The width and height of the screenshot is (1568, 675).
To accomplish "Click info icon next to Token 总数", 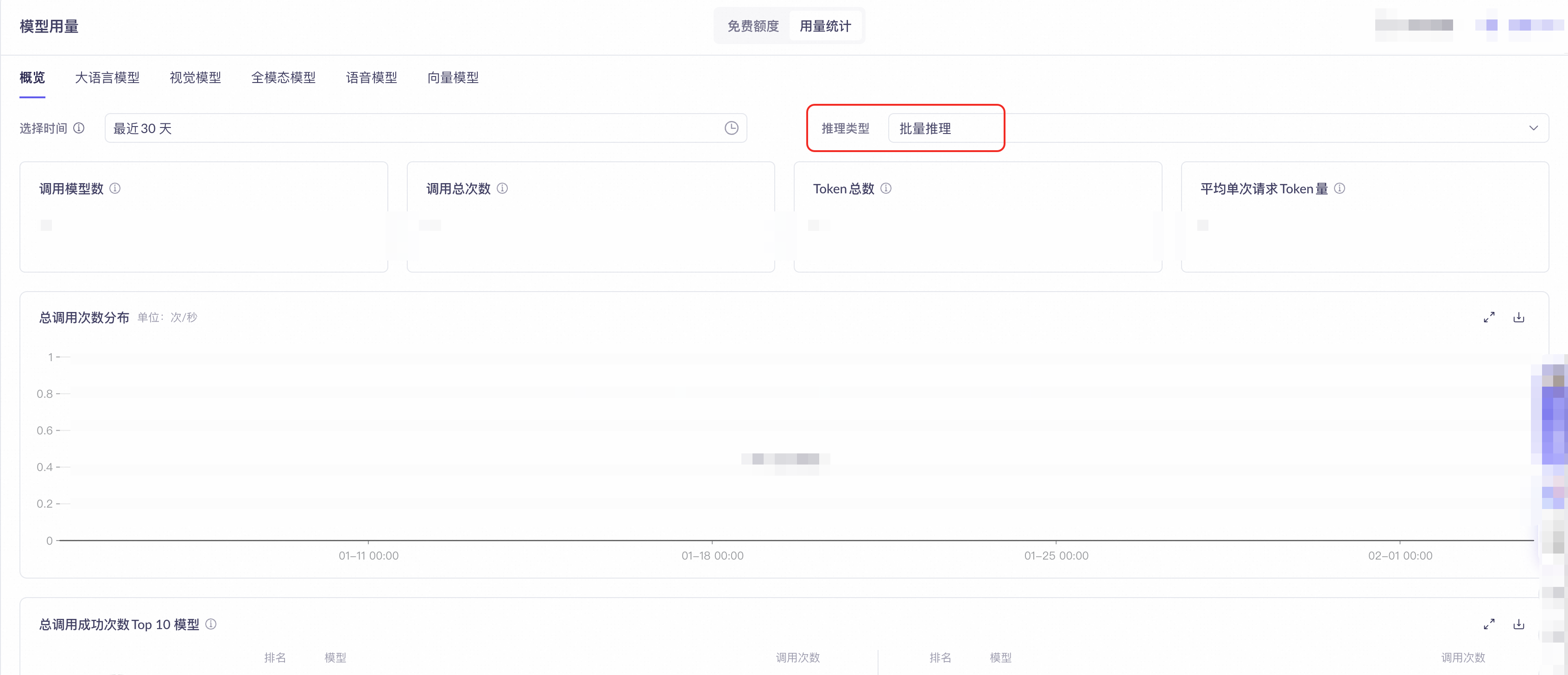I will (886, 188).
